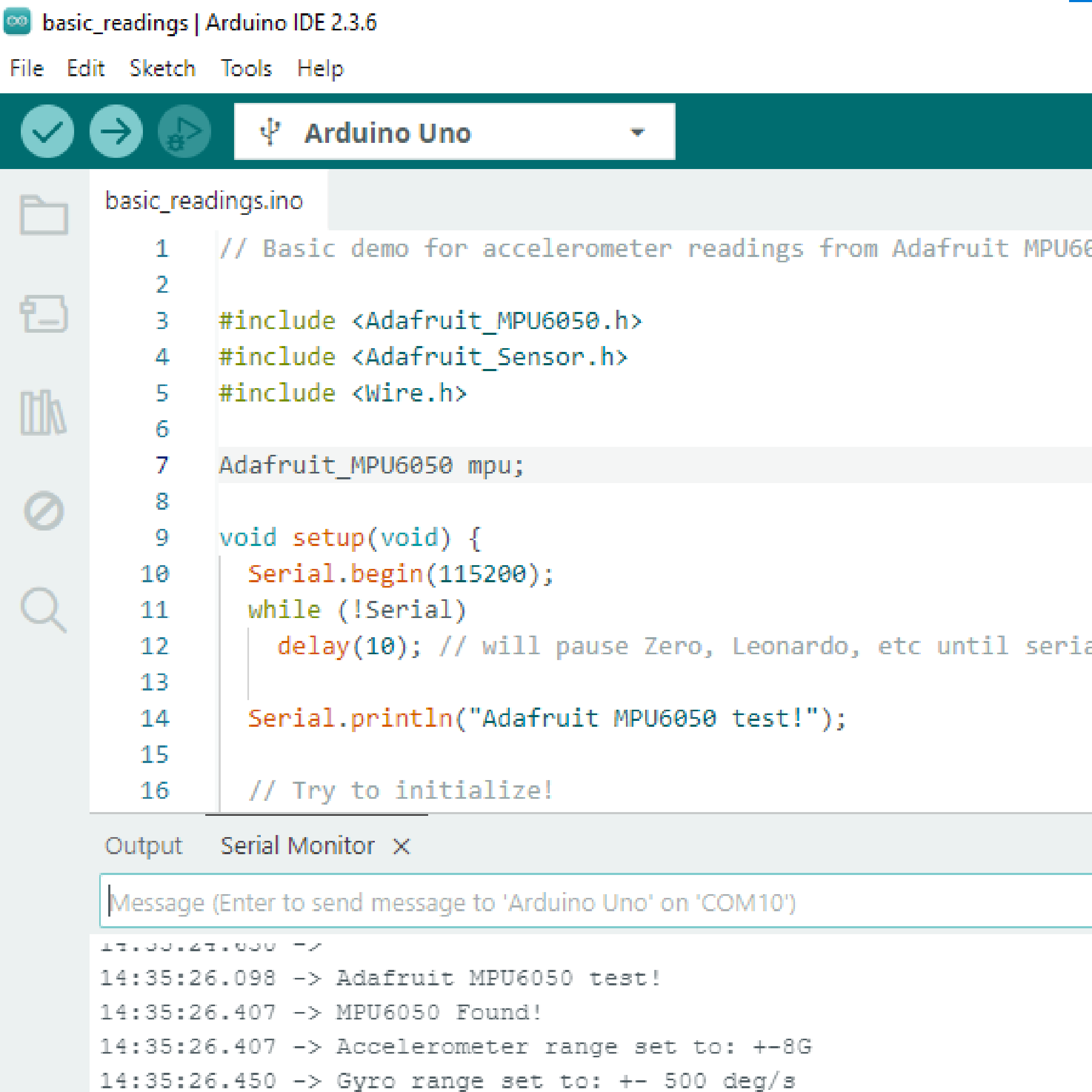Open the Library Manager books icon

point(44,413)
